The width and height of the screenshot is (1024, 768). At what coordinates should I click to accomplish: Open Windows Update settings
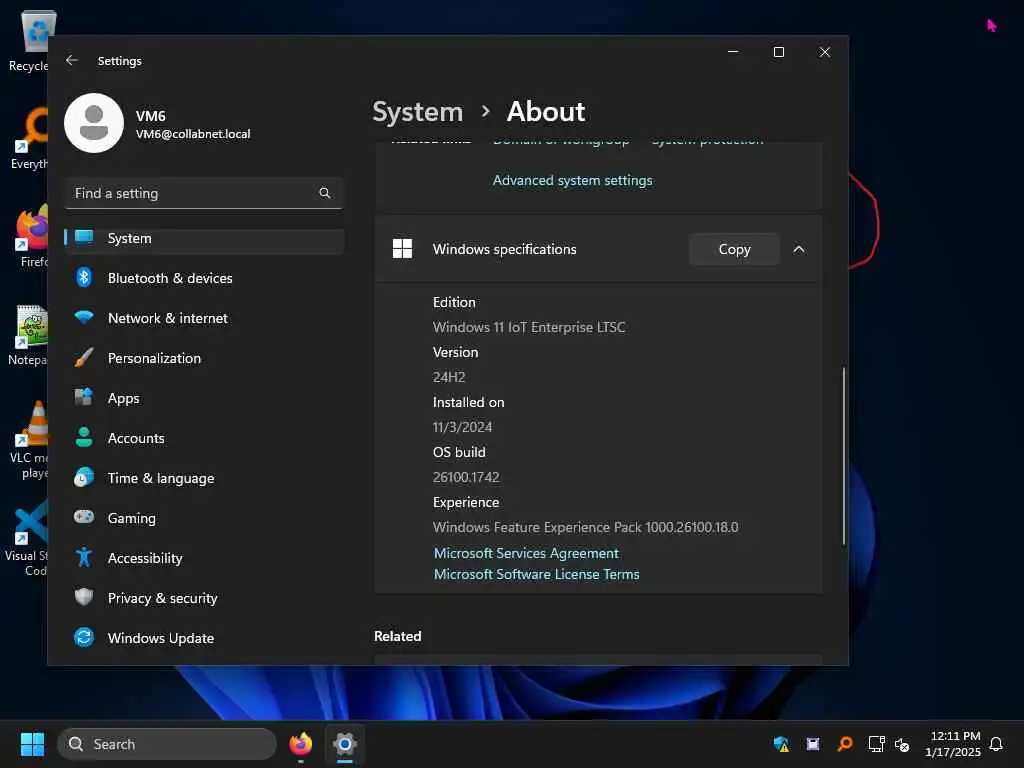204,637
